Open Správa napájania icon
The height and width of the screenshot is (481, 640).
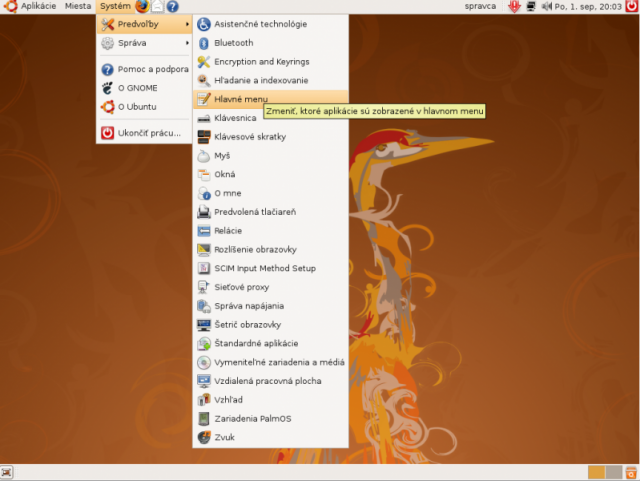point(204,306)
